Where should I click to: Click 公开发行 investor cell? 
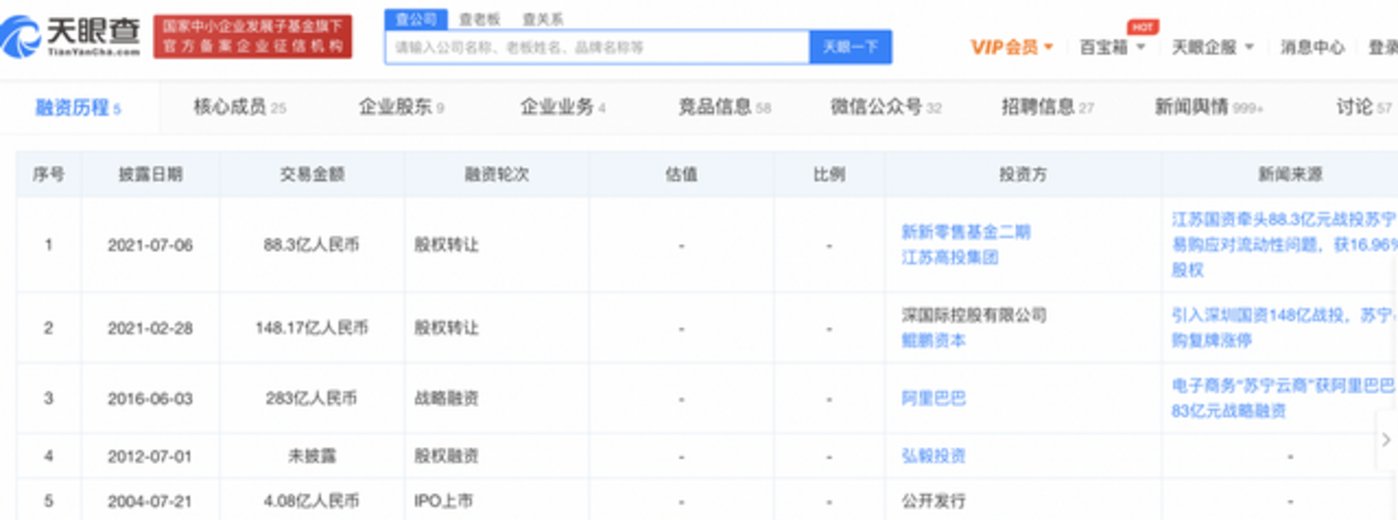(933, 501)
